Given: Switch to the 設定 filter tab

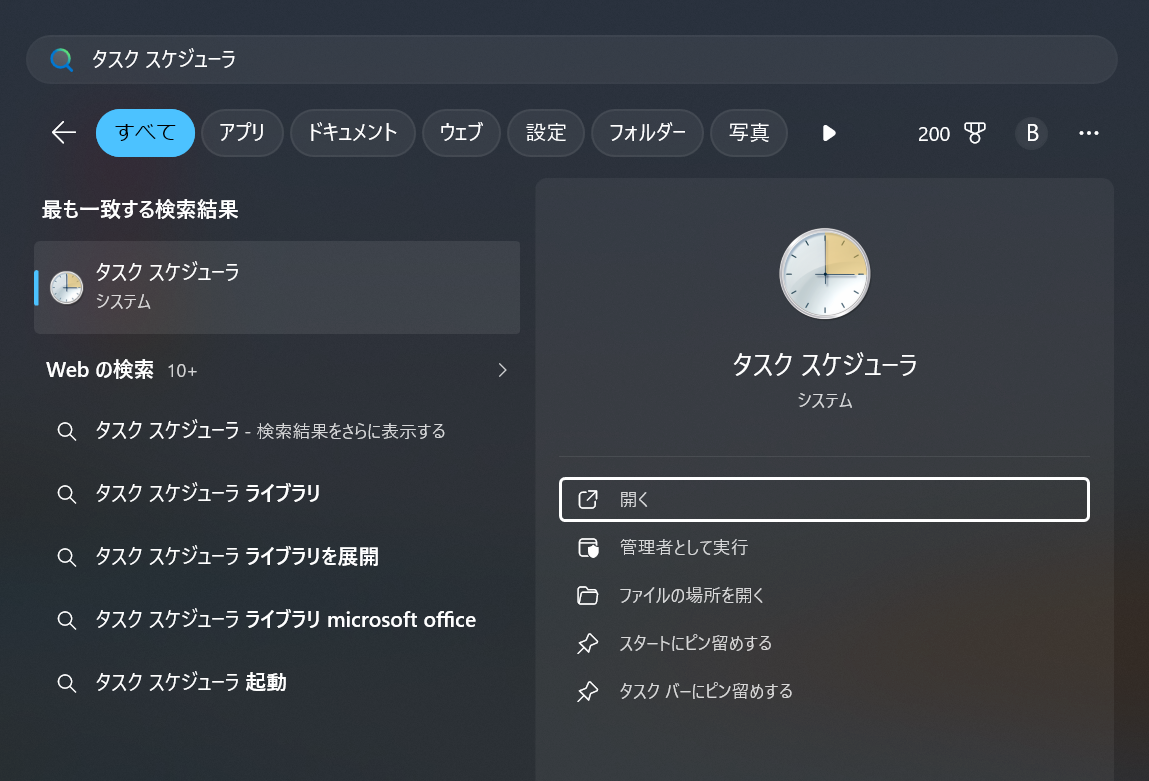Looking at the screenshot, I should coord(546,132).
